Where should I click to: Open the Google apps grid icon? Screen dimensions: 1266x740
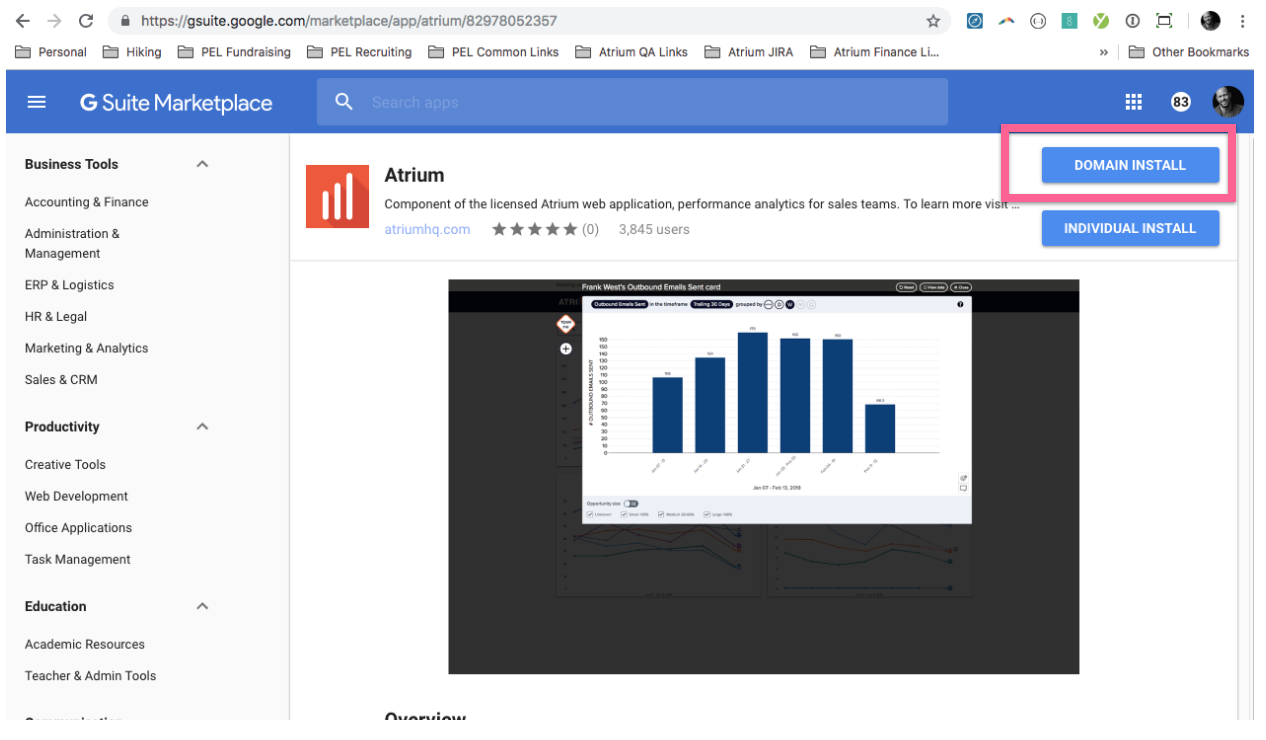1134,102
